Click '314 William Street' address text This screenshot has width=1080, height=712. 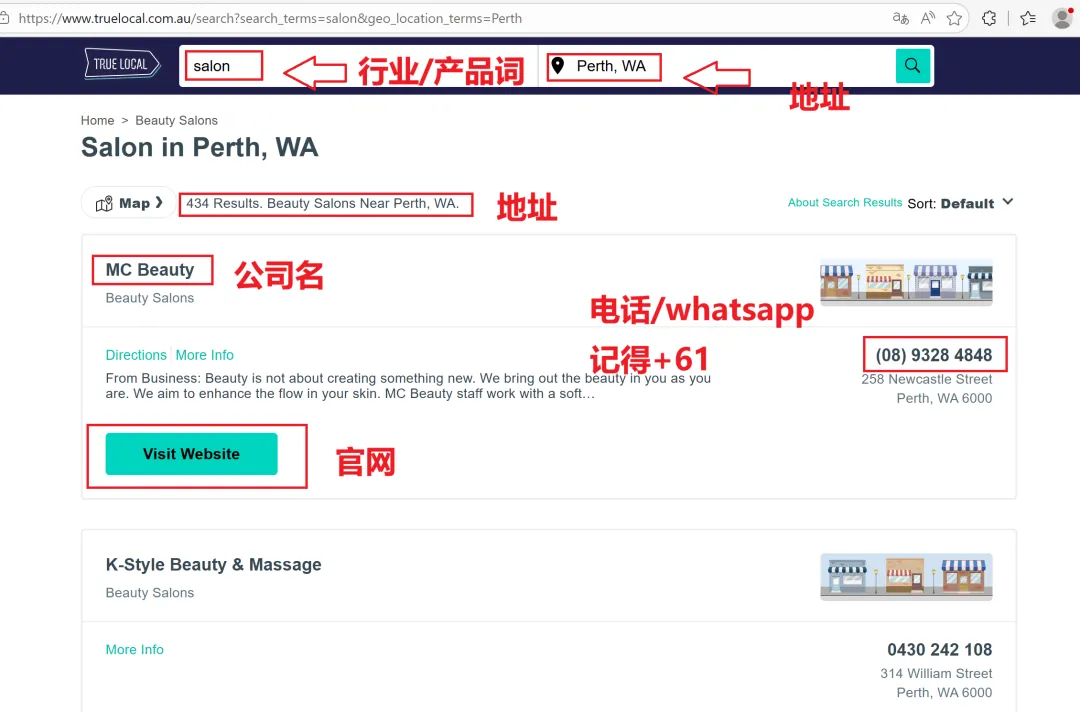[x=936, y=673]
